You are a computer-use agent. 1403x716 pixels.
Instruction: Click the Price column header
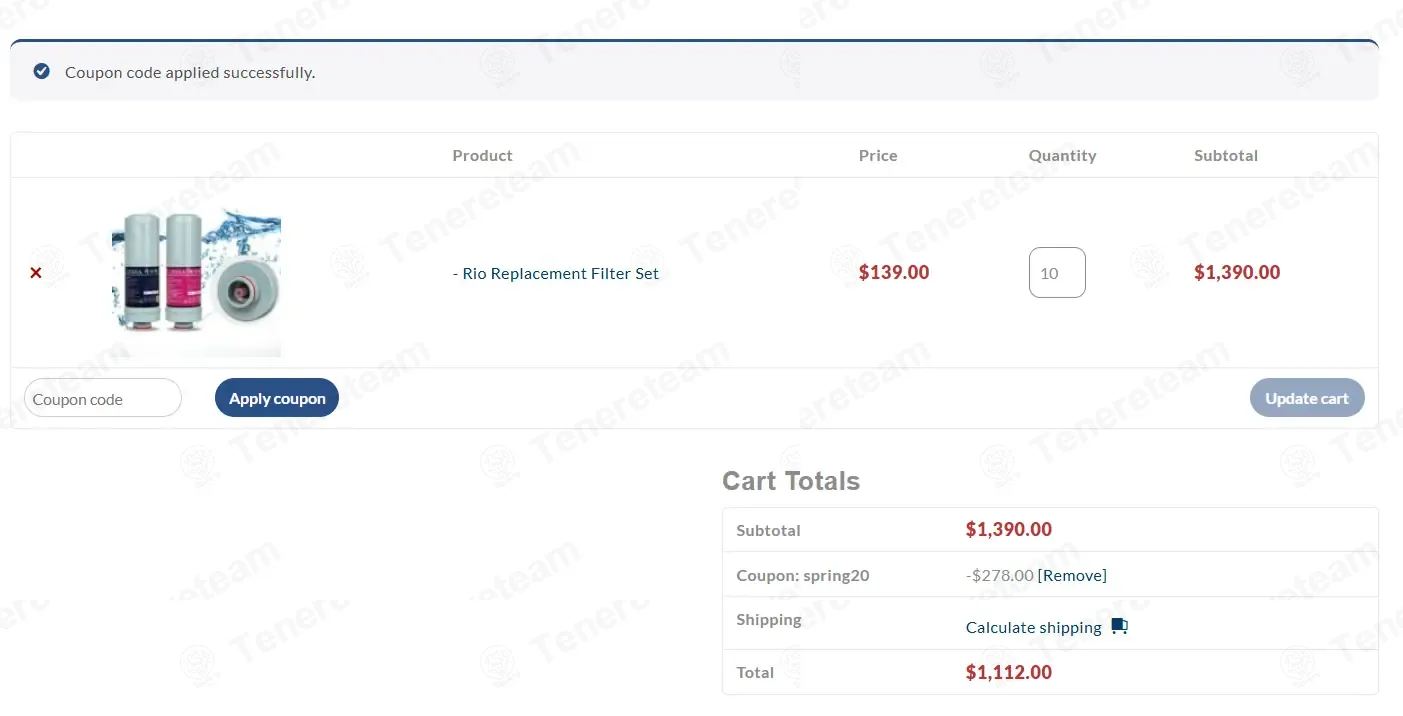click(x=878, y=156)
